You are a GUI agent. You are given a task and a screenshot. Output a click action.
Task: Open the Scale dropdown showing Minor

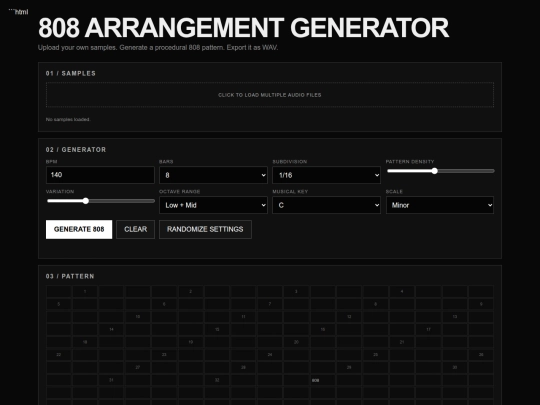point(440,205)
